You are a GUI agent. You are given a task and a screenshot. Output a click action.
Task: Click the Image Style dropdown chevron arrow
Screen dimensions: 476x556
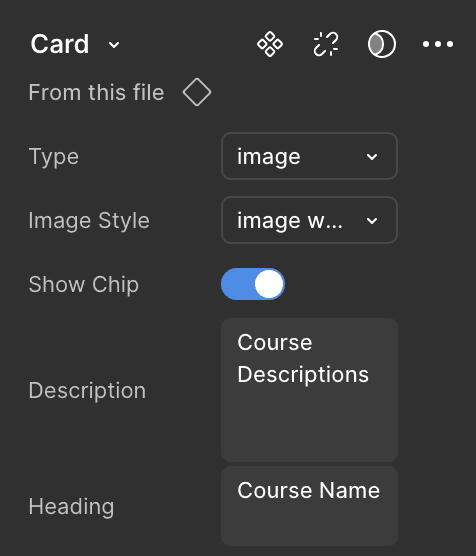[372, 221]
